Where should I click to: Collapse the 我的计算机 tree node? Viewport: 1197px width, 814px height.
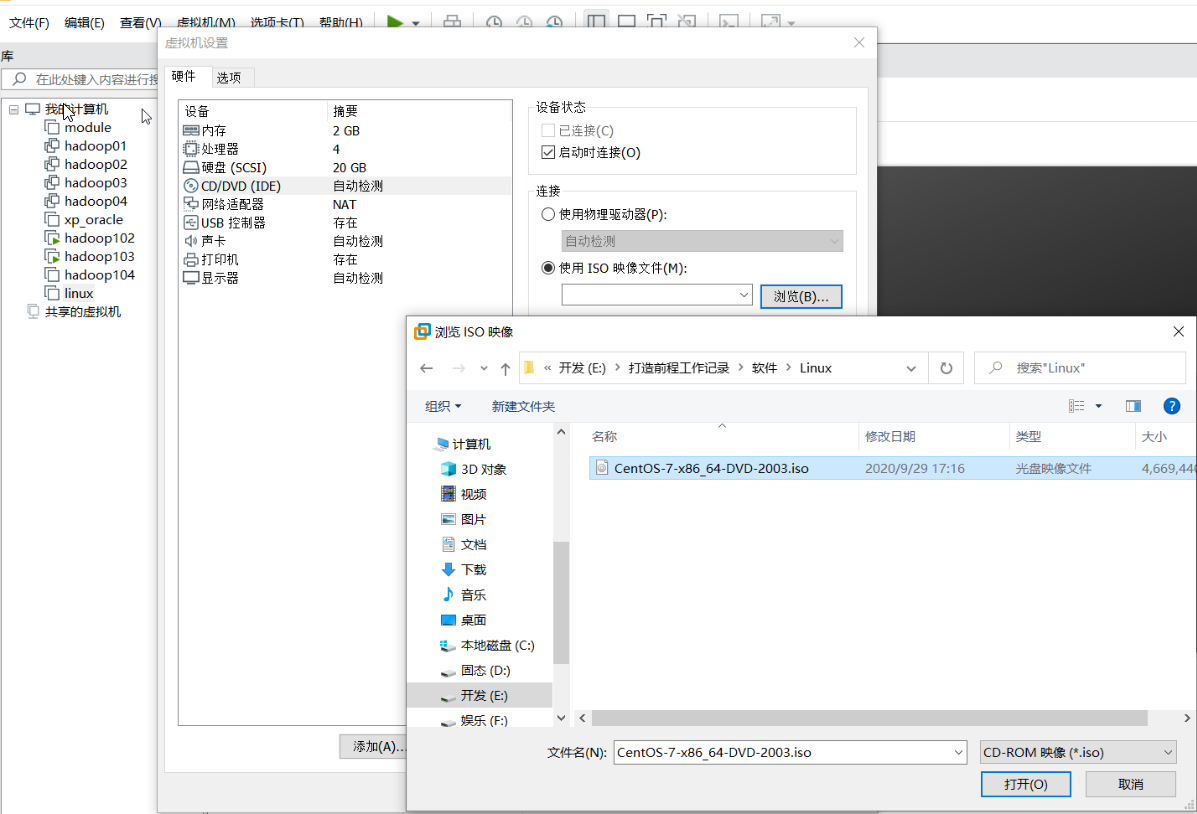pyautogui.click(x=14, y=109)
